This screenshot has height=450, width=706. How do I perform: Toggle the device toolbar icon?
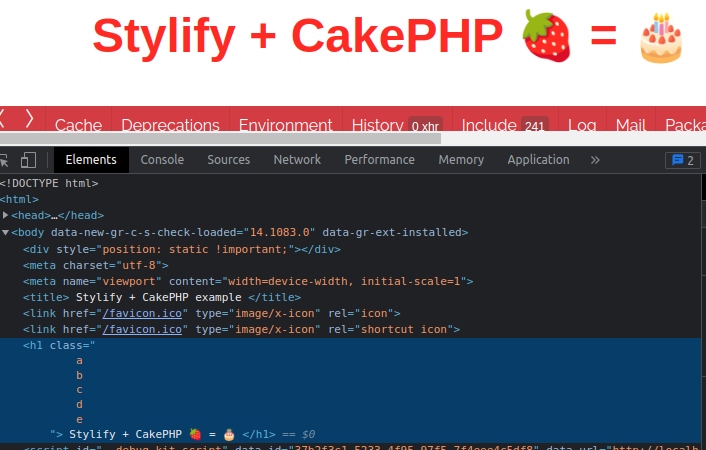point(28,160)
